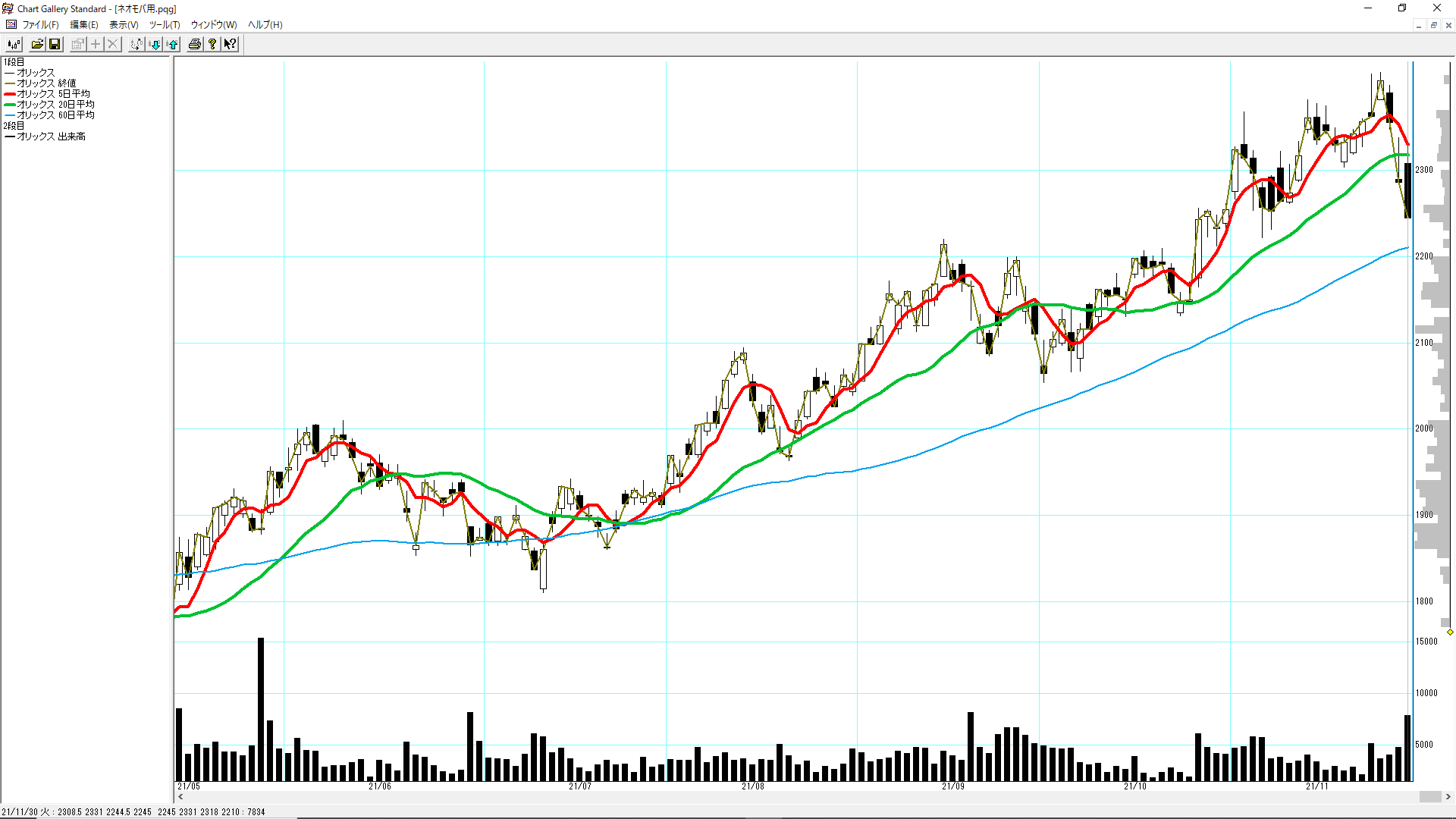This screenshot has height=819, width=1456.
Task: Save the chart with the floppy disk icon
Action: tap(55, 45)
